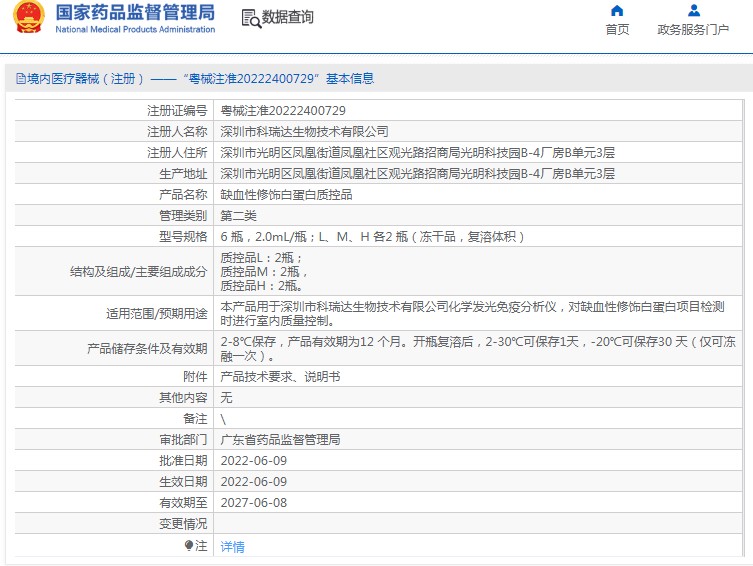Screen dimensions: 753x566
Task: Click the home house icon
Action: [617, 11]
